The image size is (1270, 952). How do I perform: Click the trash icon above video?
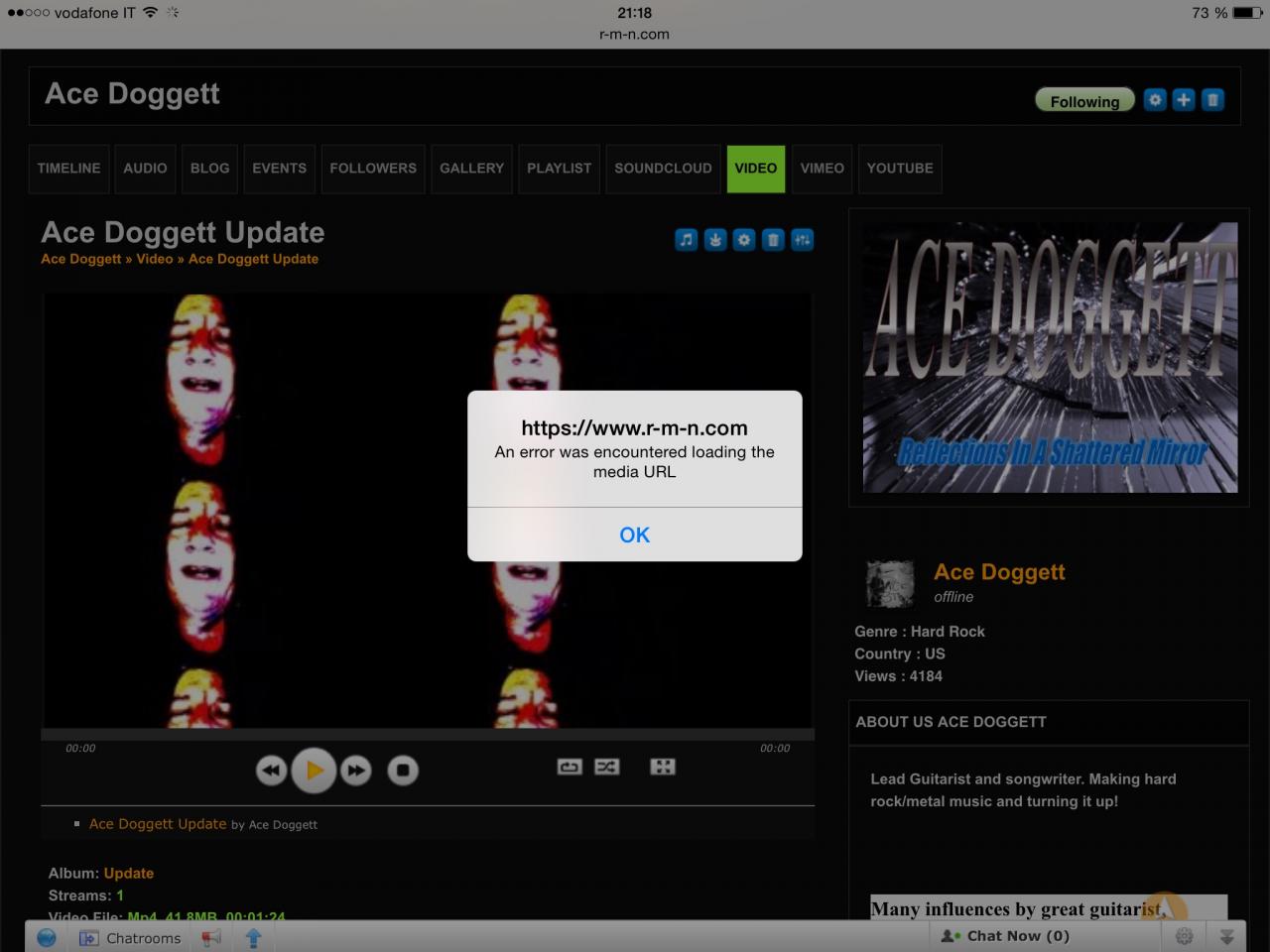tap(774, 239)
